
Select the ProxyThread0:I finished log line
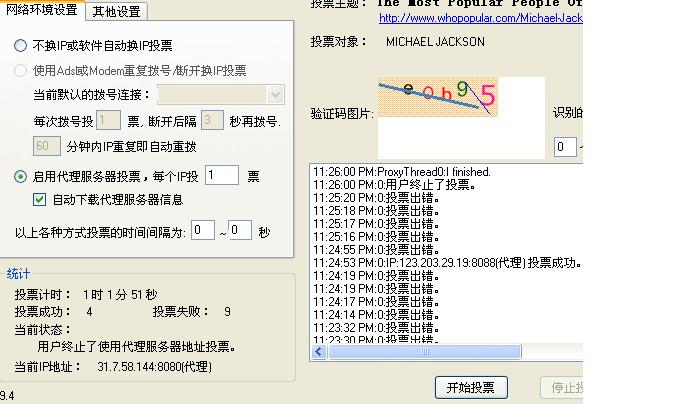point(401,172)
